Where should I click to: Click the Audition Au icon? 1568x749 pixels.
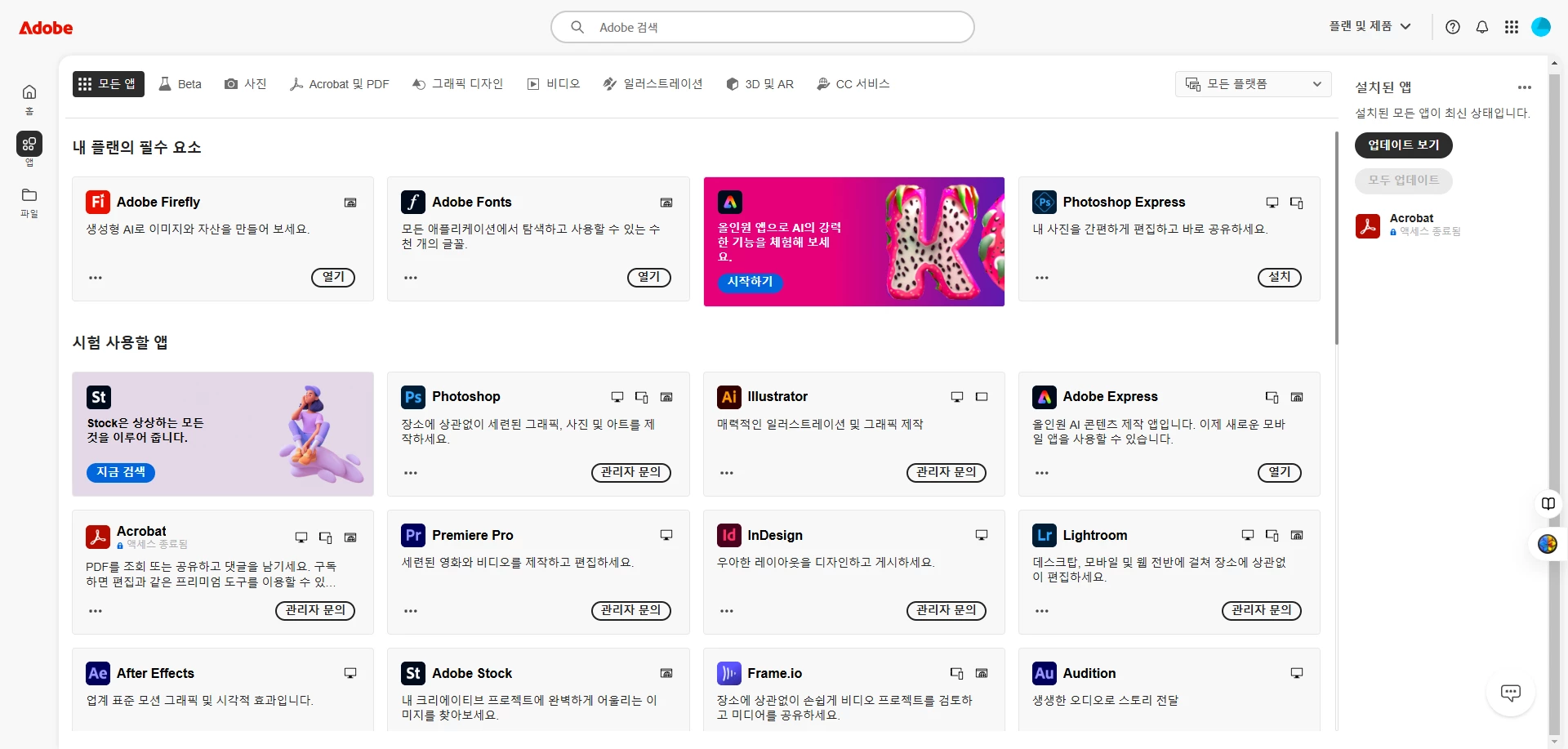point(1045,673)
